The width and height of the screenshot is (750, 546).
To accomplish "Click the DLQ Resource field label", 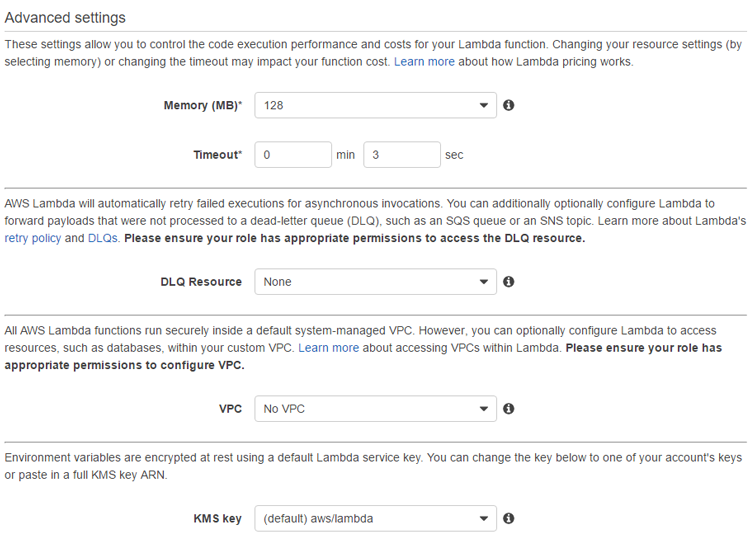I will (201, 282).
